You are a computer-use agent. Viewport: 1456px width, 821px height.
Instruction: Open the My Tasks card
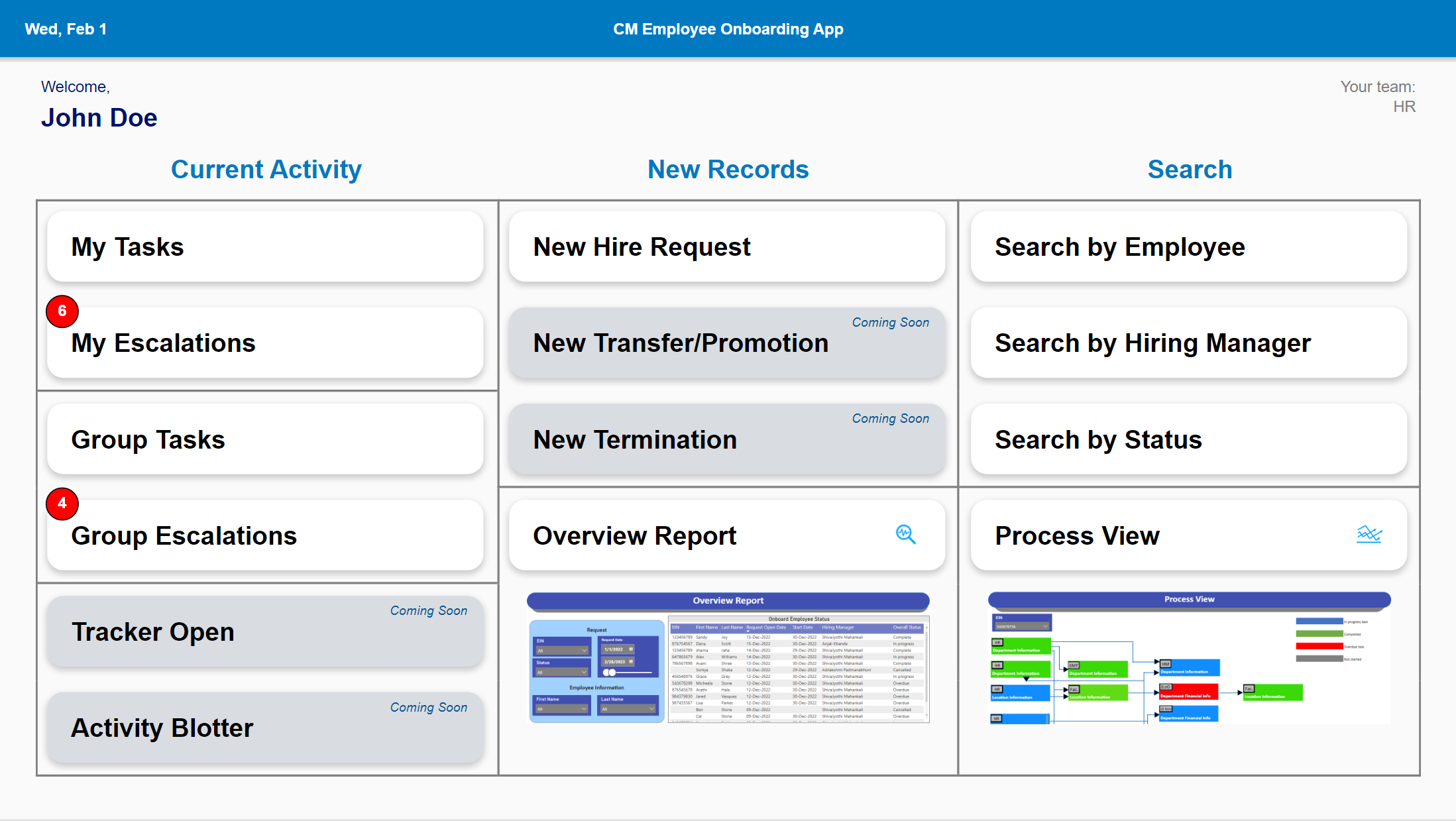click(265, 246)
